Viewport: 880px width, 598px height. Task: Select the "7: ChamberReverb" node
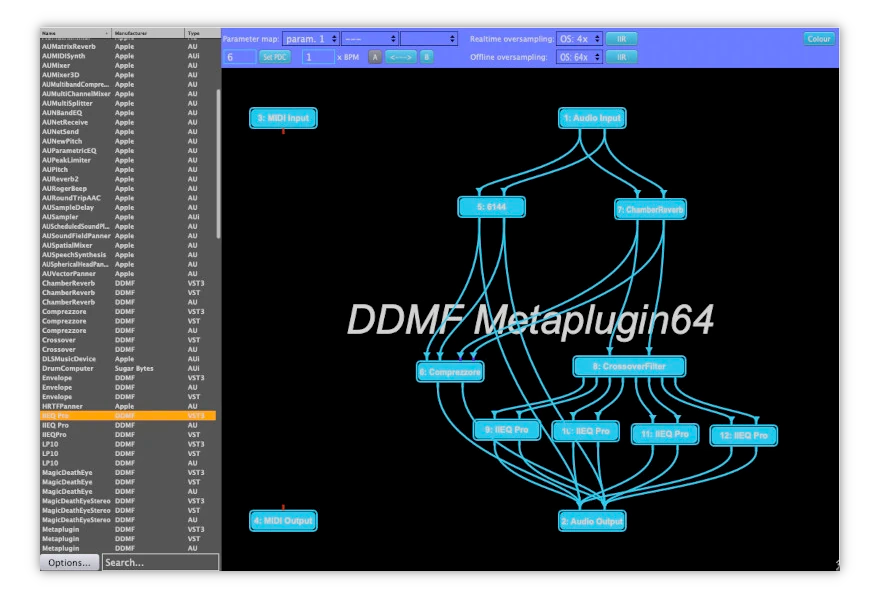650,207
